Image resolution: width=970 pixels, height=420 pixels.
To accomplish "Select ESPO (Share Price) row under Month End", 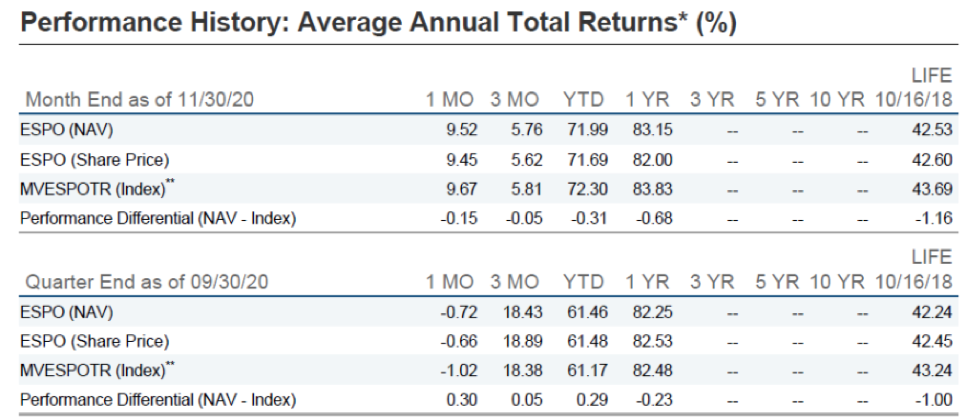I will click(96, 159).
